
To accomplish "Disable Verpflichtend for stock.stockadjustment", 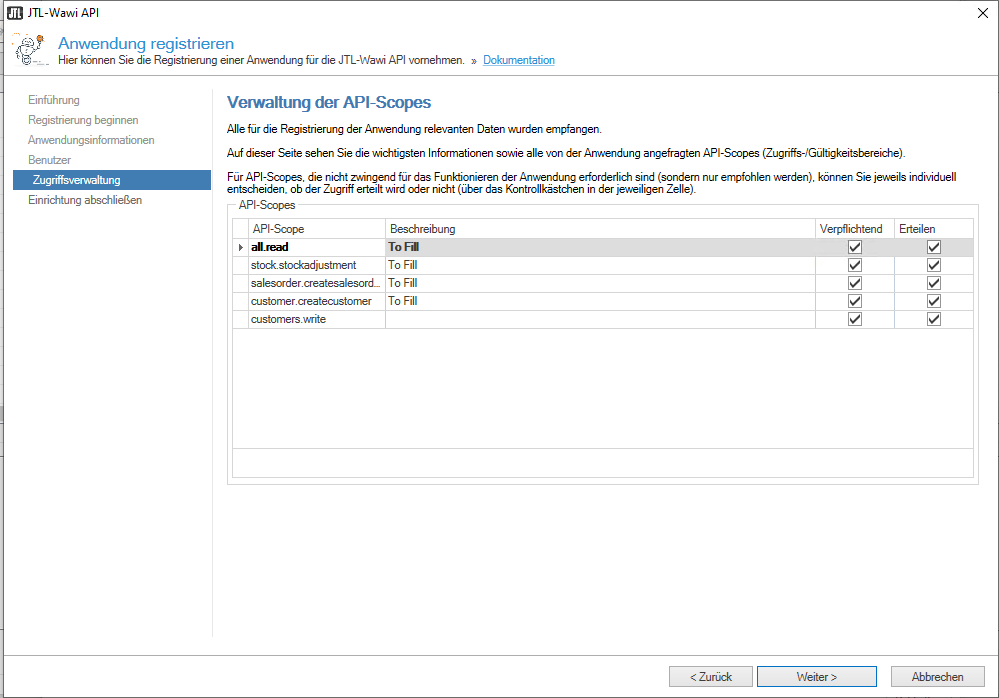I will point(855,265).
